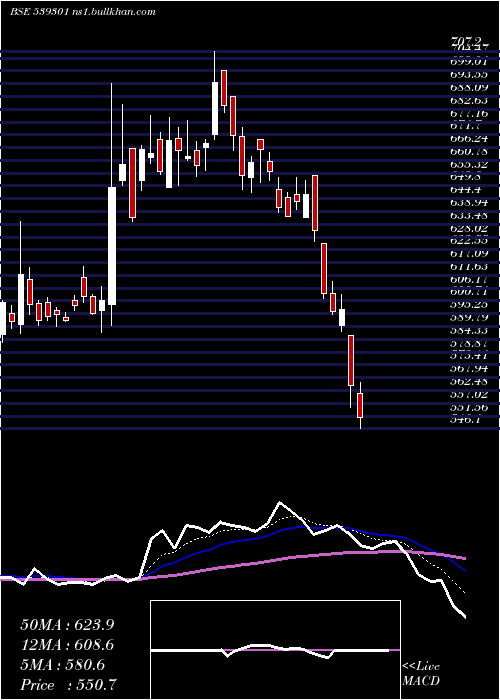Select the 660.78 price axis label
The width and height of the screenshot is (500, 700).
click(x=470, y=151)
